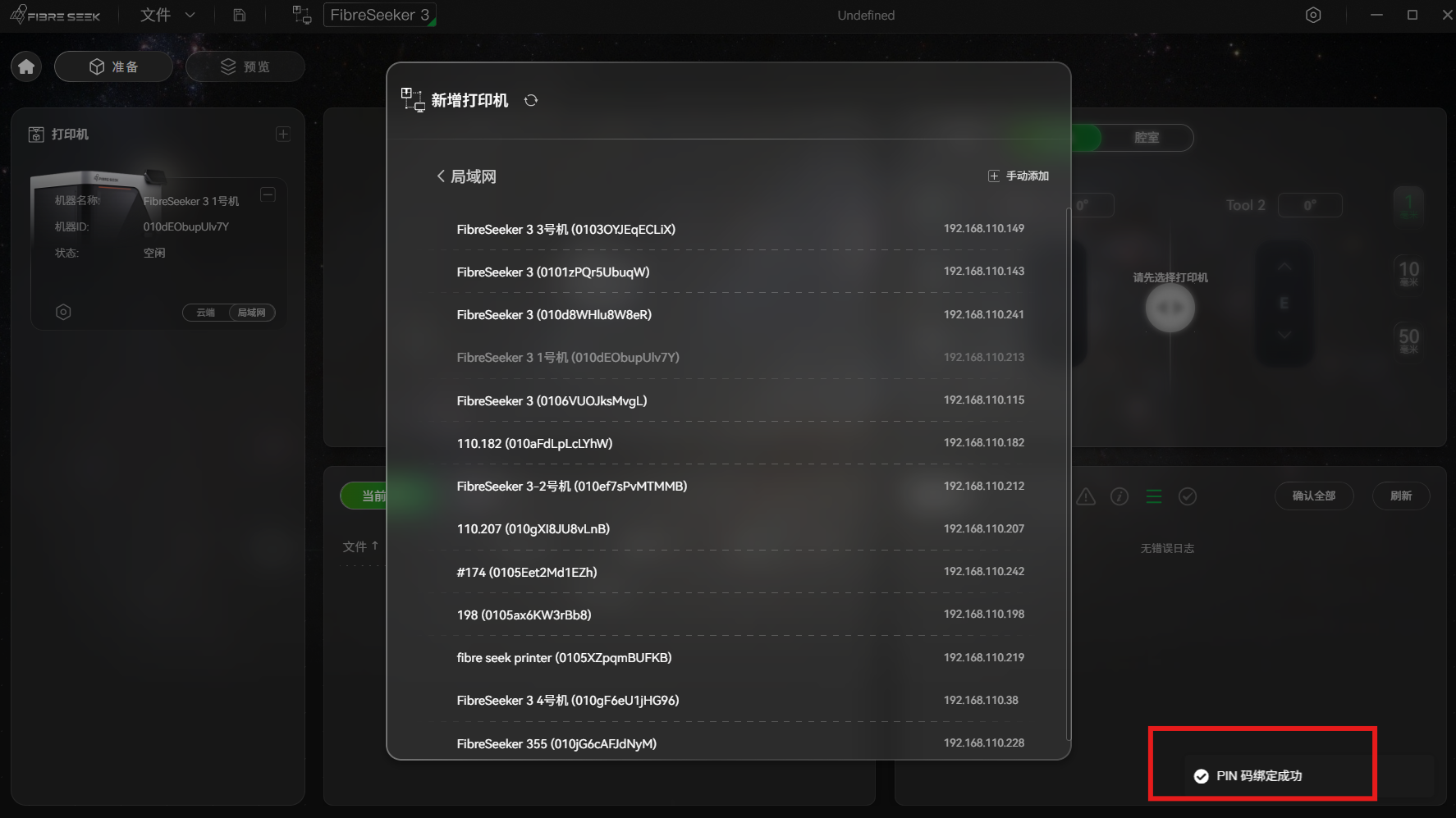This screenshot has width=1456, height=818.
Task: Select the 腔室 tab
Action: coord(1147,137)
